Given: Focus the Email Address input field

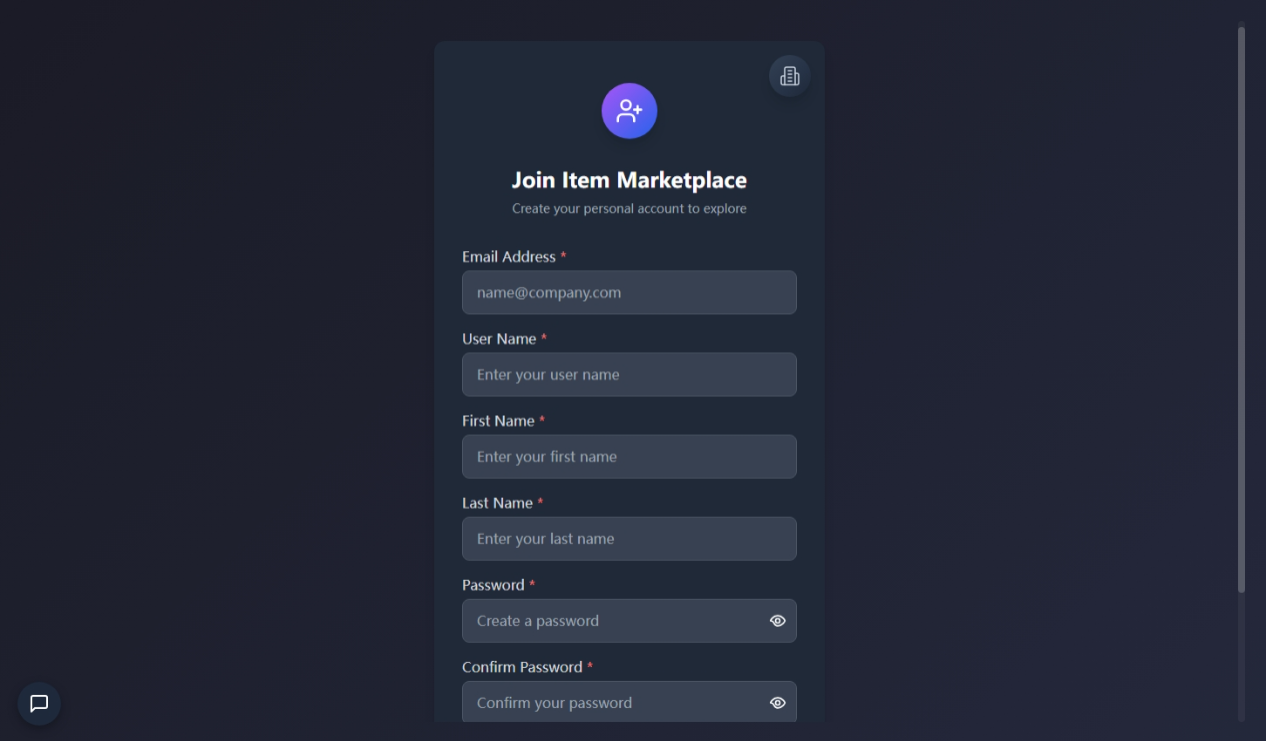Looking at the screenshot, I should click(629, 293).
